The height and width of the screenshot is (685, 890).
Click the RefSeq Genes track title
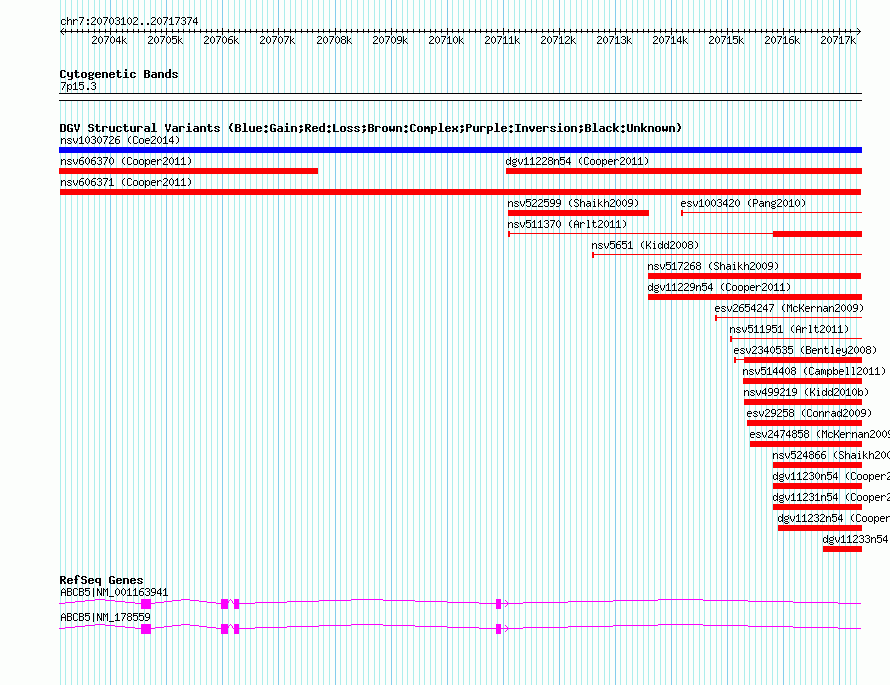(101, 580)
